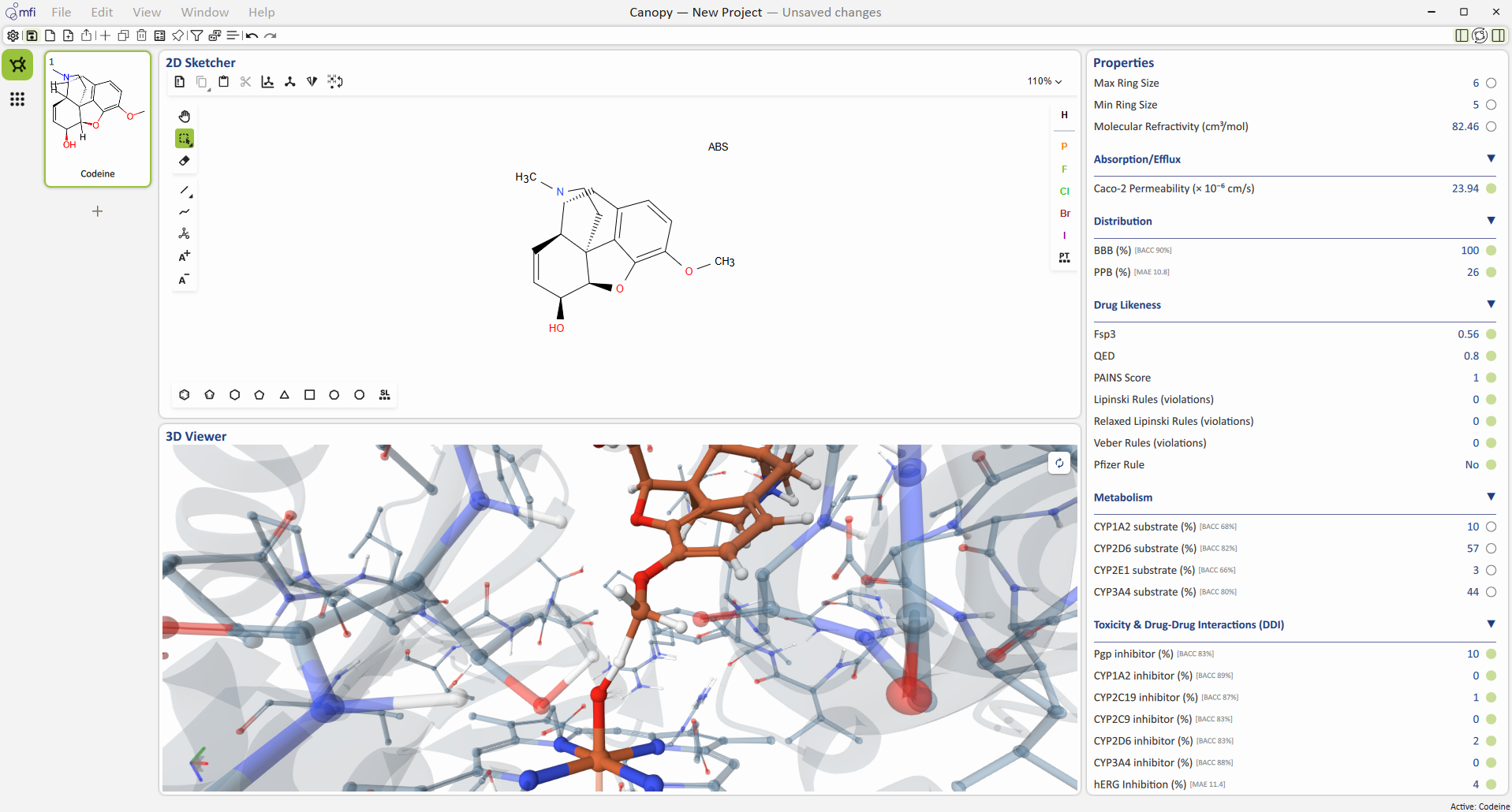1512x812 pixels.
Task: Toggle the Max Ring Size radio circle
Action: click(x=1491, y=83)
